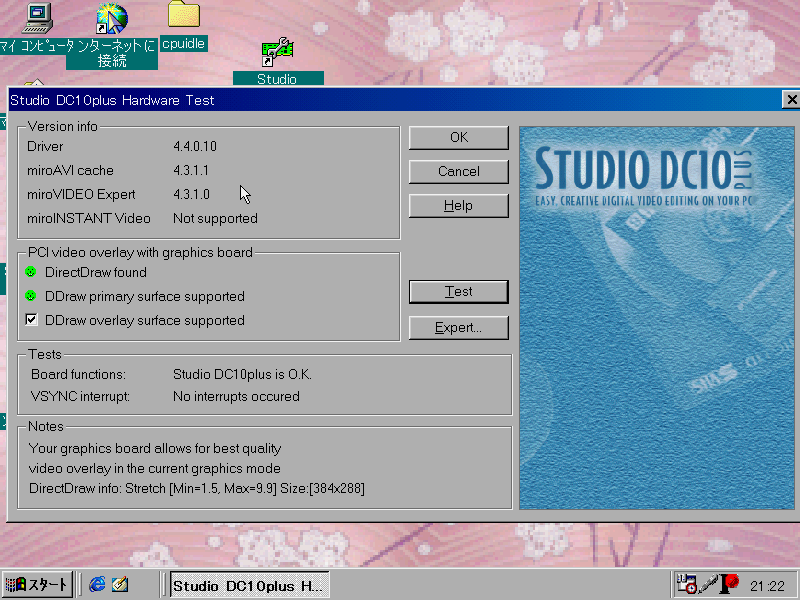The width and height of the screenshot is (800, 600).
Task: Click the dialog title bar text
Action: [112, 100]
